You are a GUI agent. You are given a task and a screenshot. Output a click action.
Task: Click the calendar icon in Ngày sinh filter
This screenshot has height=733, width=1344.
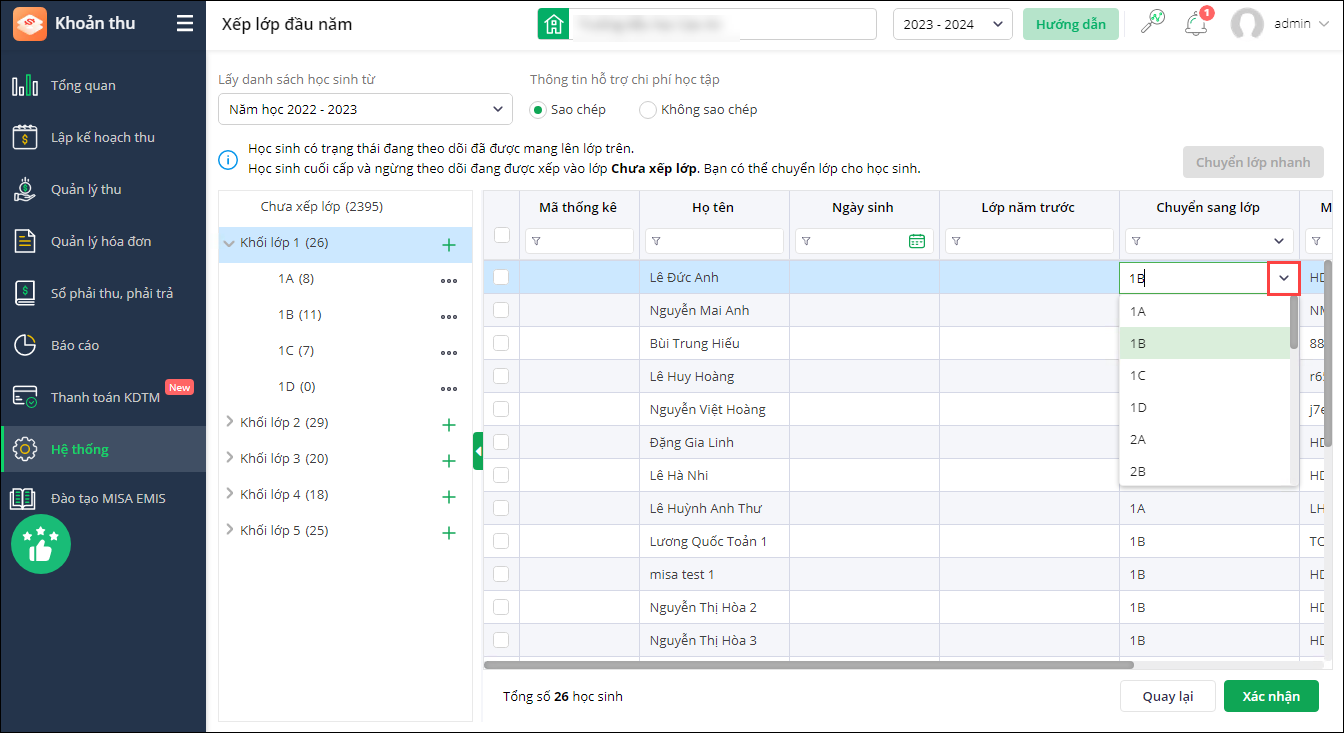[x=917, y=241]
